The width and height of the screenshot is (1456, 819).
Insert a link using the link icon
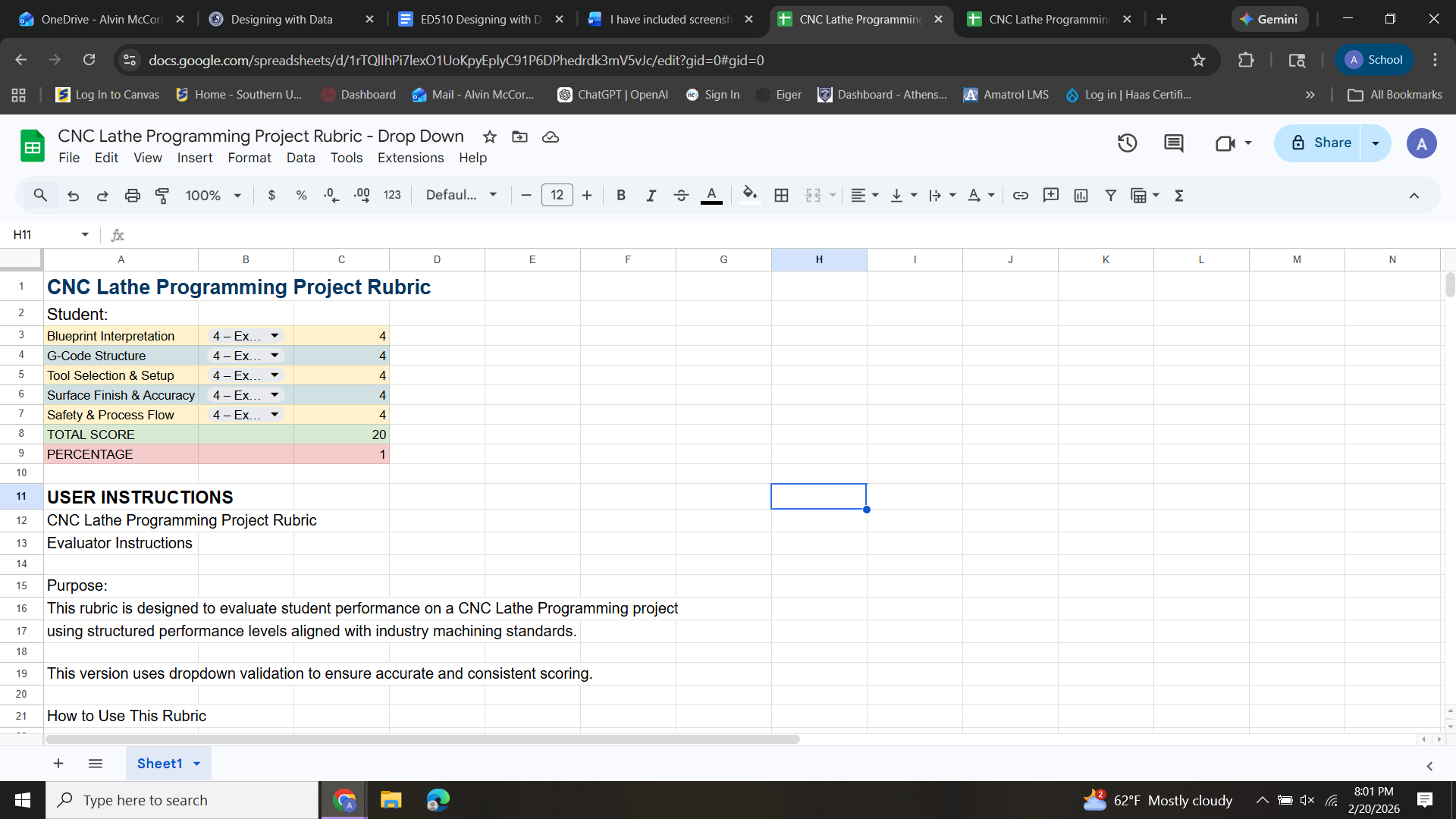[x=1021, y=196]
